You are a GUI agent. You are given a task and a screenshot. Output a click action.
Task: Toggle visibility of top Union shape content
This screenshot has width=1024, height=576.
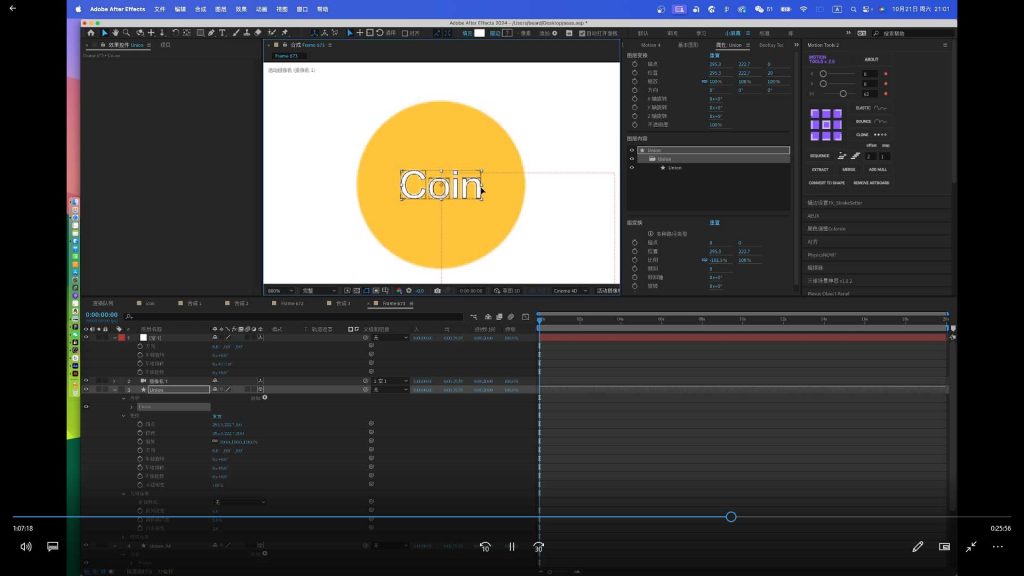click(x=632, y=150)
